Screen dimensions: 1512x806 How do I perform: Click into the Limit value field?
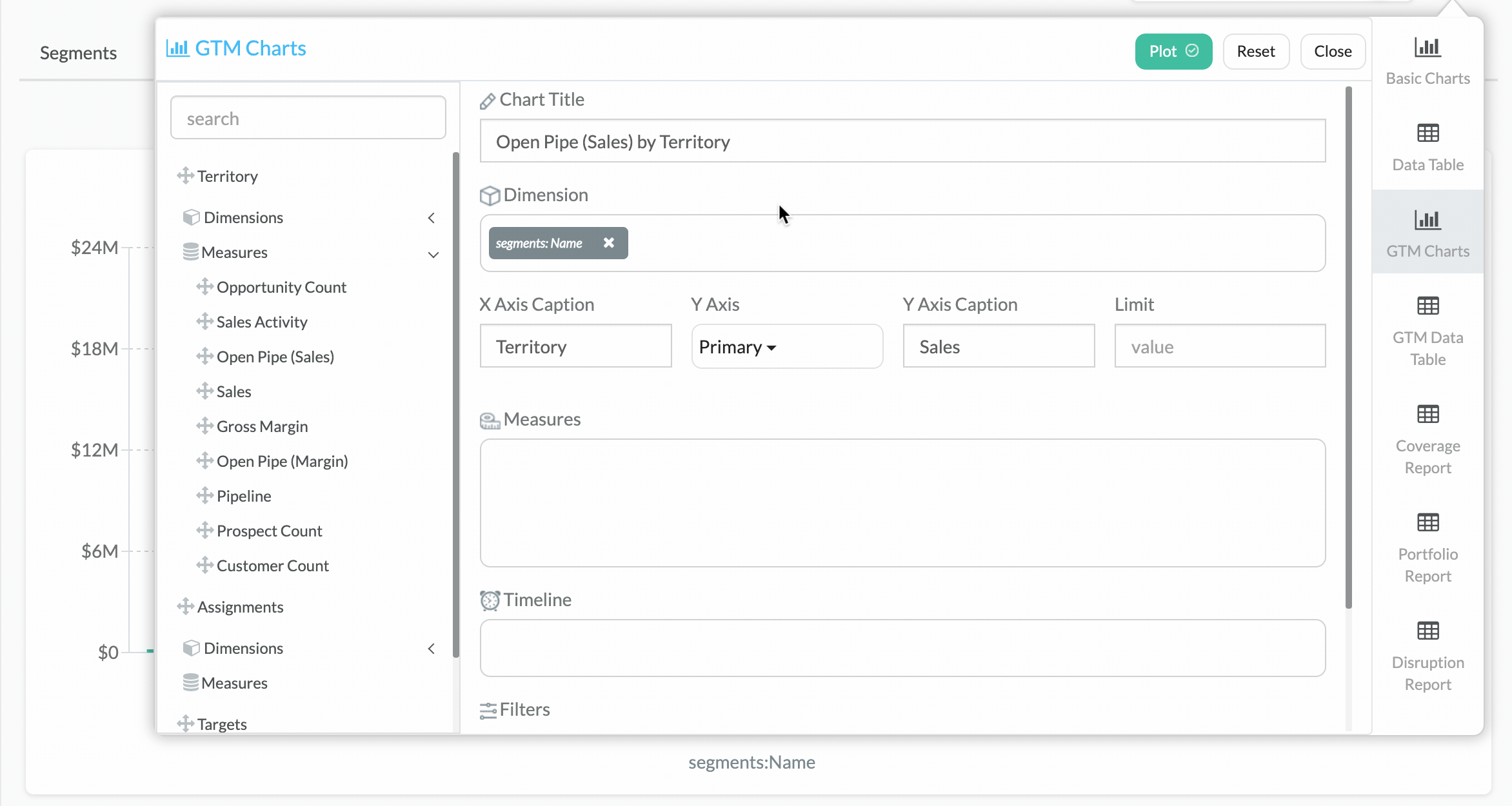1219,347
